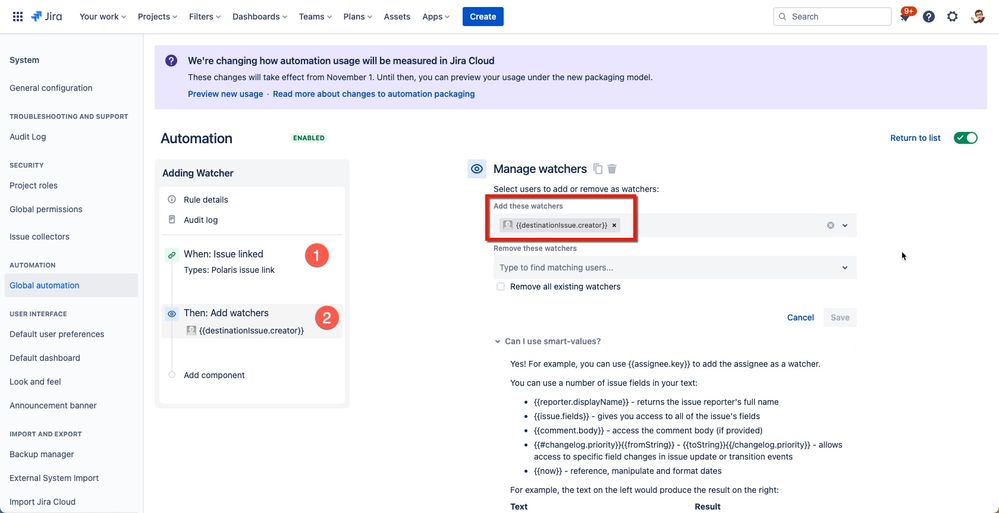Viewport: 999px width, 513px height.
Task: Open the notifications bell icon
Action: pyautogui.click(x=905, y=17)
